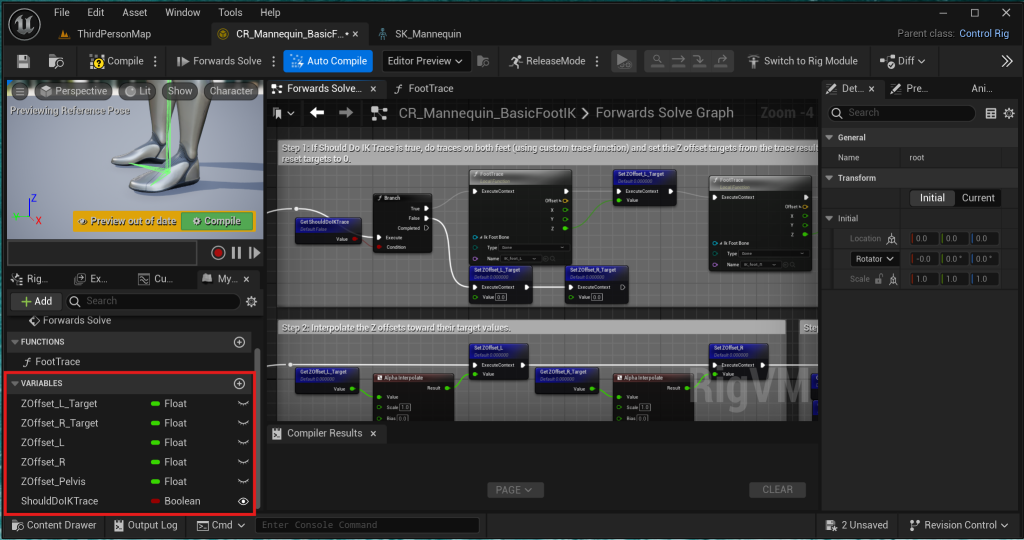Open the Tools menu
This screenshot has height=540, width=1024.
230,12
